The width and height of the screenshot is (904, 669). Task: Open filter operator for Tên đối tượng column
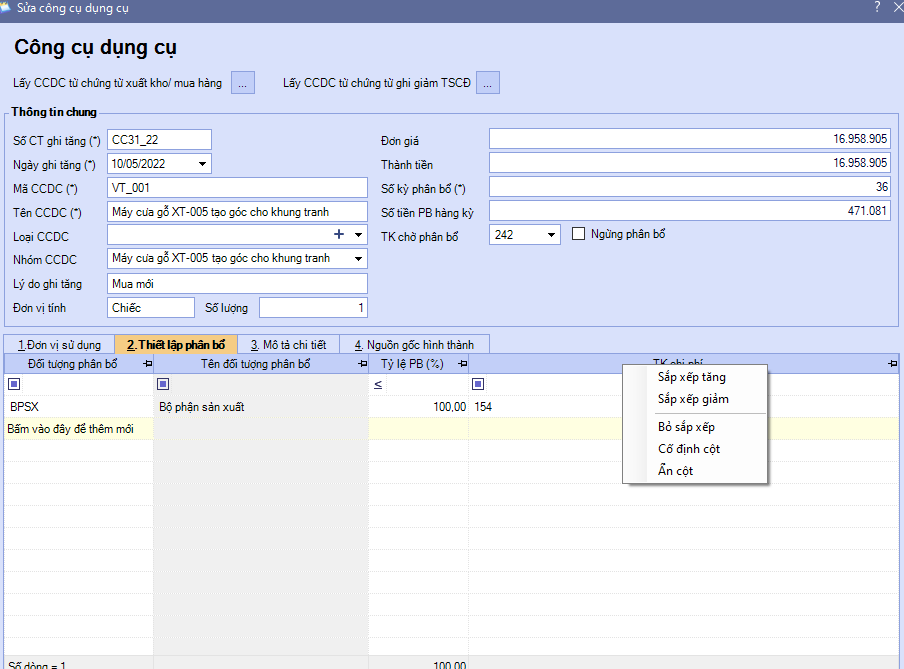pos(163,384)
